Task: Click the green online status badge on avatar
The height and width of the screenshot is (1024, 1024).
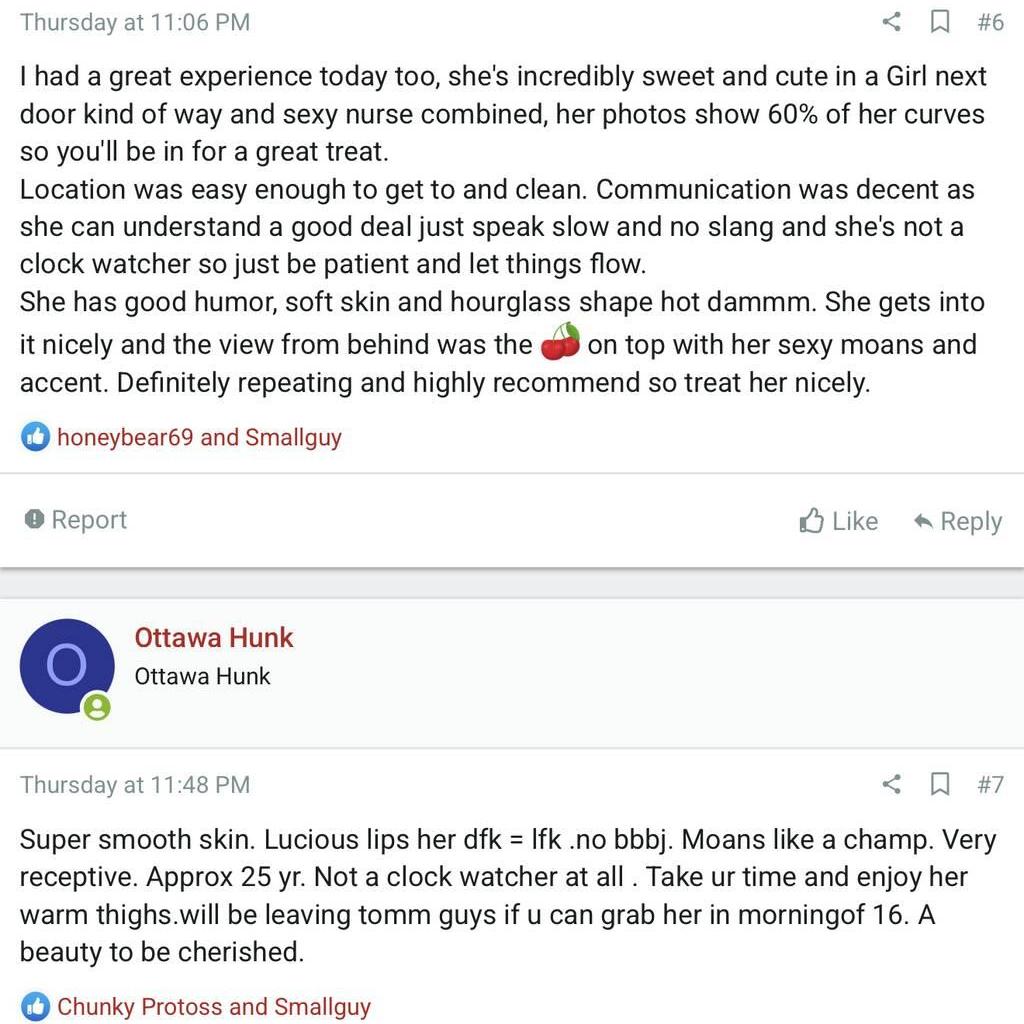Action: 96,707
